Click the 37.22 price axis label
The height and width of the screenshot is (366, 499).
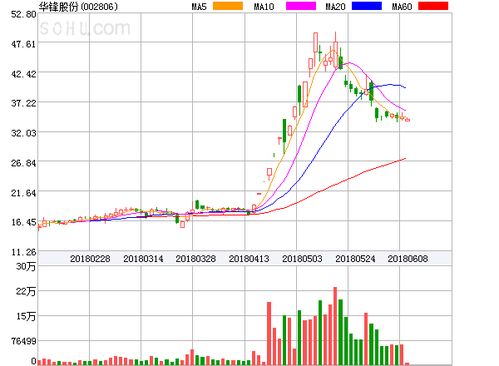pos(24,103)
